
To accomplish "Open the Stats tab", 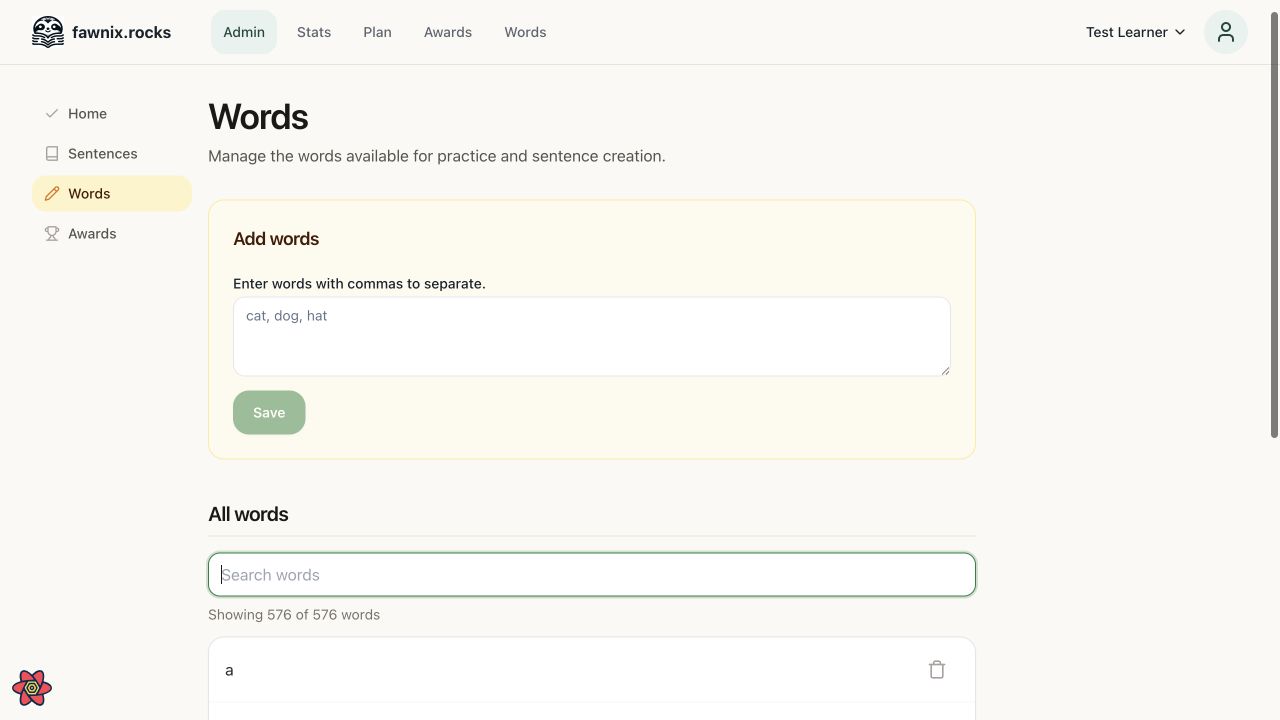I will (x=314, y=32).
